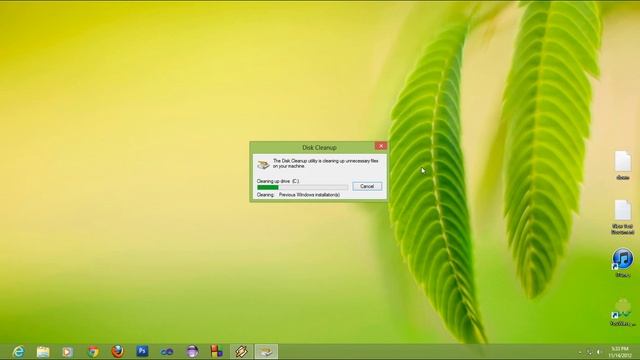
Task: Open Photoshop from the taskbar
Action: click(142, 351)
